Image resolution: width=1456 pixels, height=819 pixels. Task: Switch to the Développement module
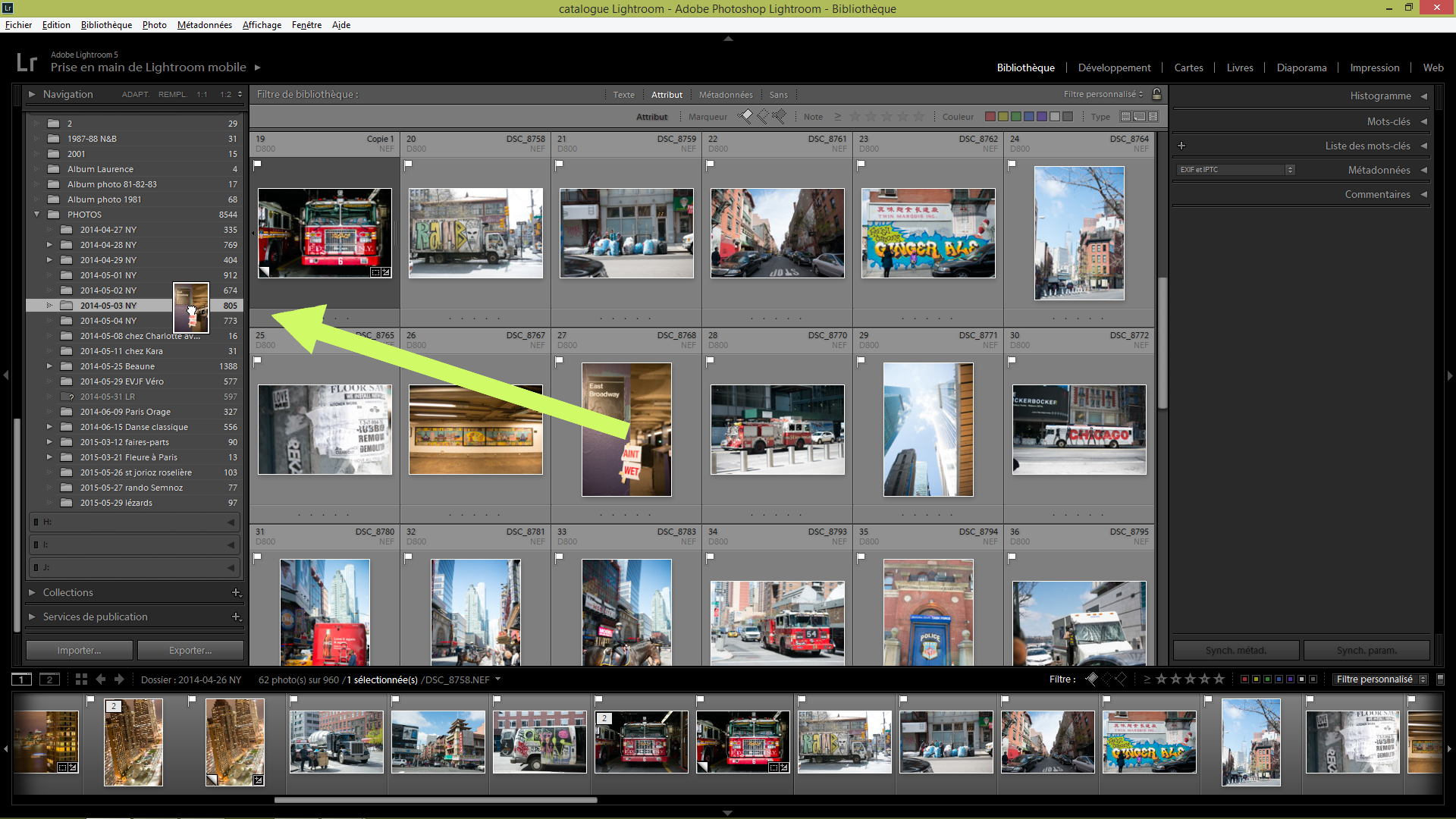pos(1114,67)
